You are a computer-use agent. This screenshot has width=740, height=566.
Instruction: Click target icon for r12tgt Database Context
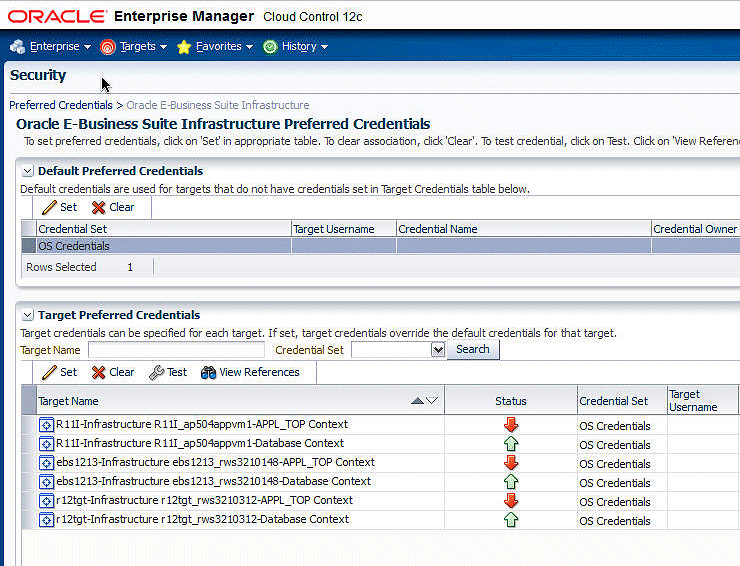(x=46, y=520)
